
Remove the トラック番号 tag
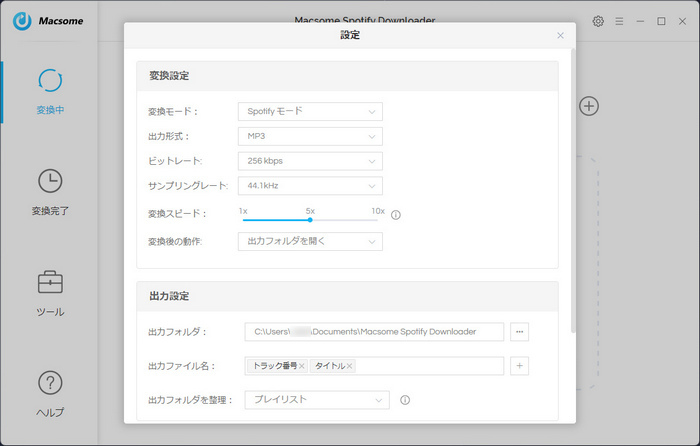(302, 366)
